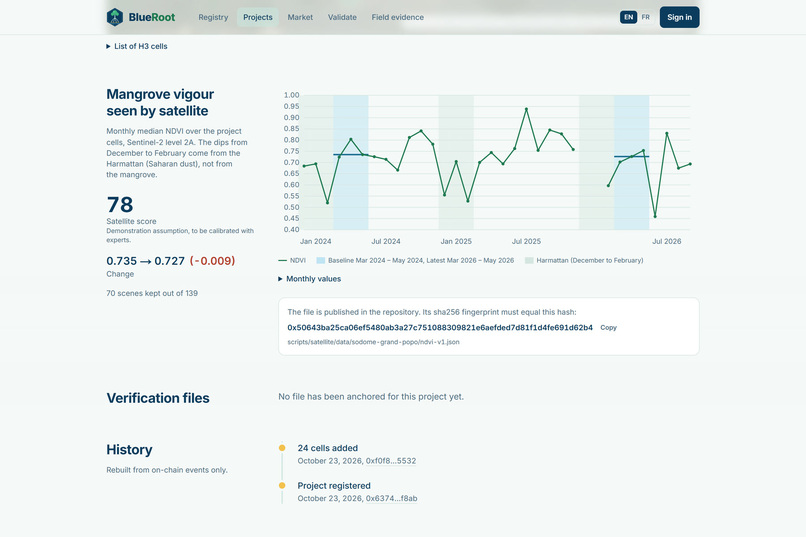This screenshot has width=806, height=537.
Task: Open the Registry nav item
Action: [213, 17]
